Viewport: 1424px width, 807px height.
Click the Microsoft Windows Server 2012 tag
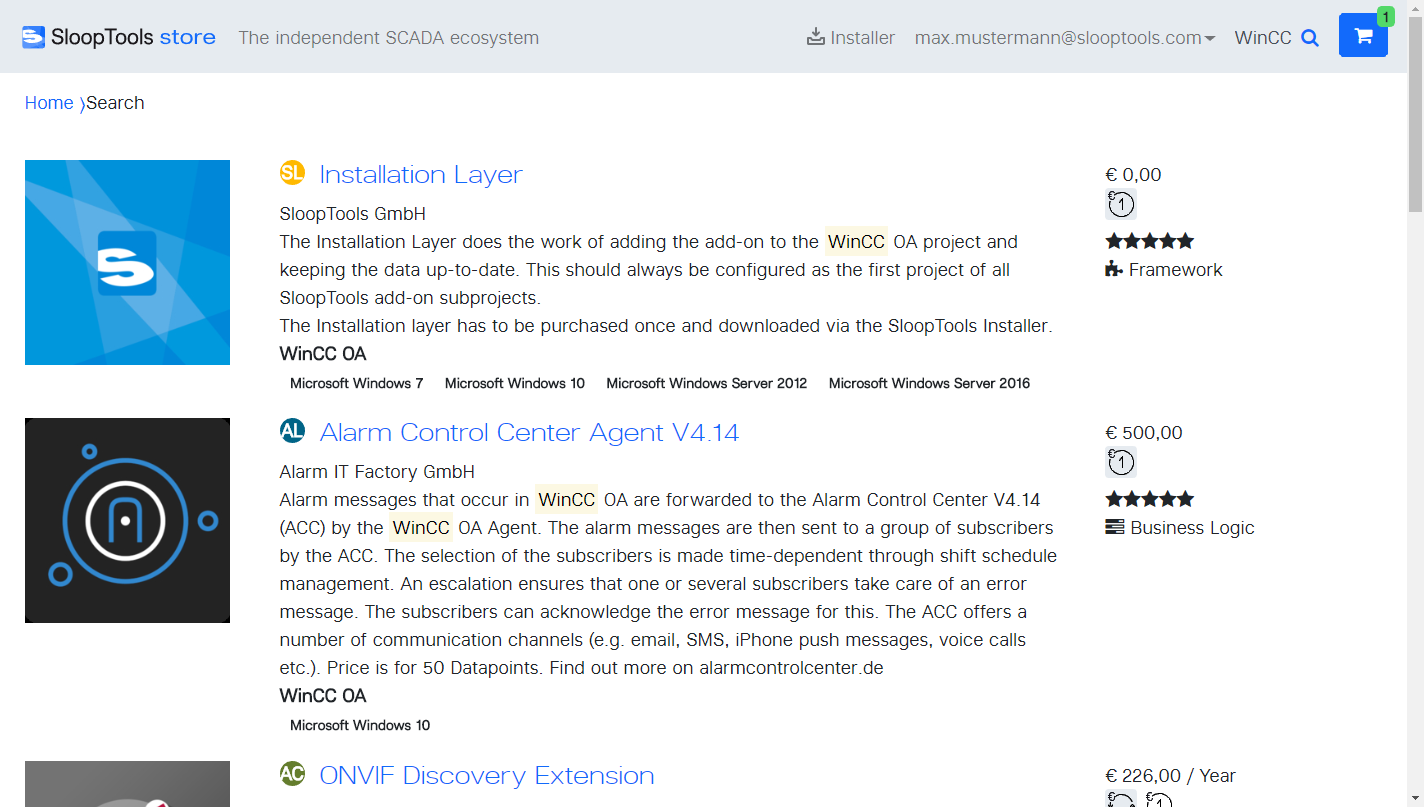tap(707, 383)
